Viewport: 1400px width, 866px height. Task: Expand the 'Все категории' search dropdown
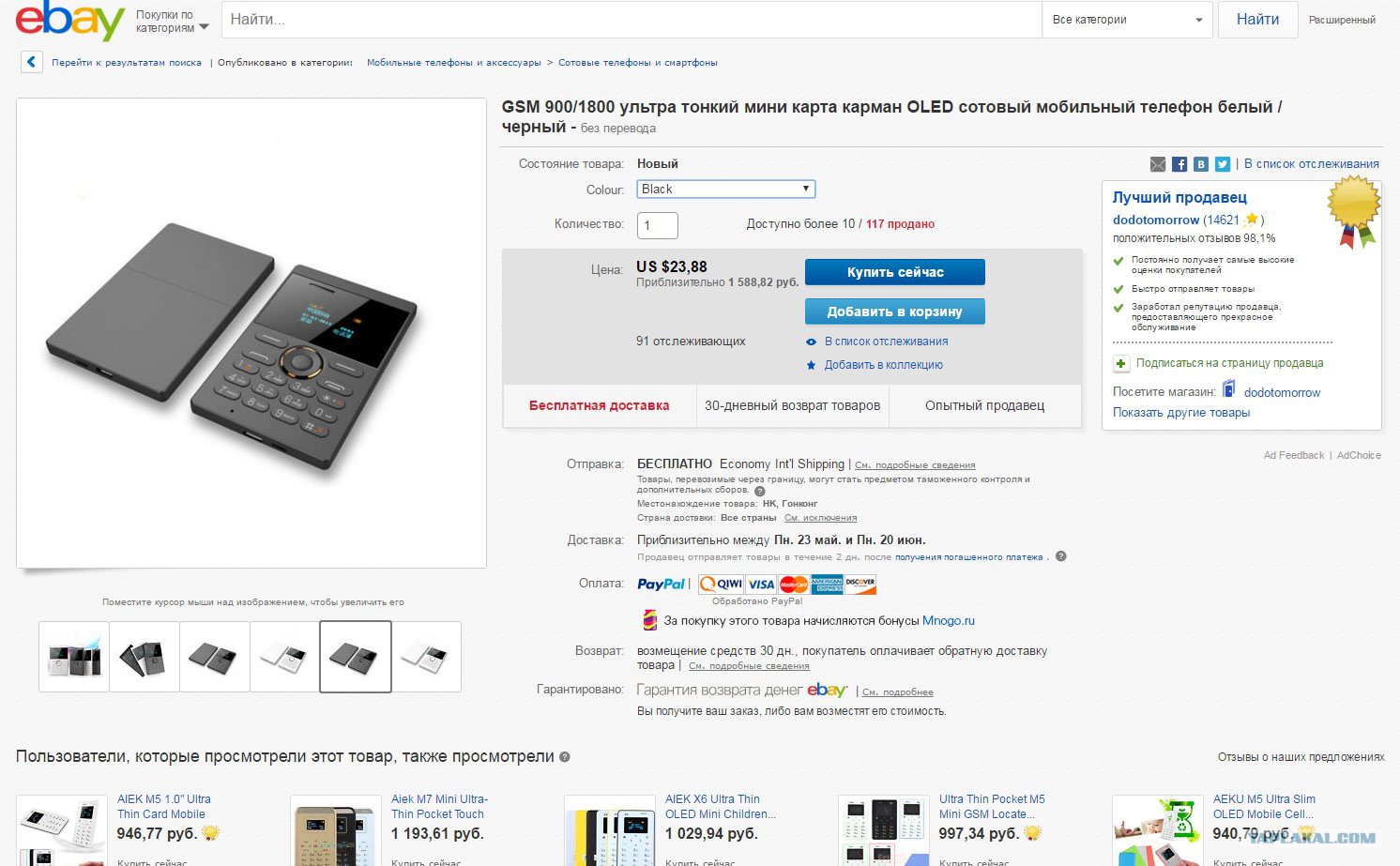coord(1127,20)
